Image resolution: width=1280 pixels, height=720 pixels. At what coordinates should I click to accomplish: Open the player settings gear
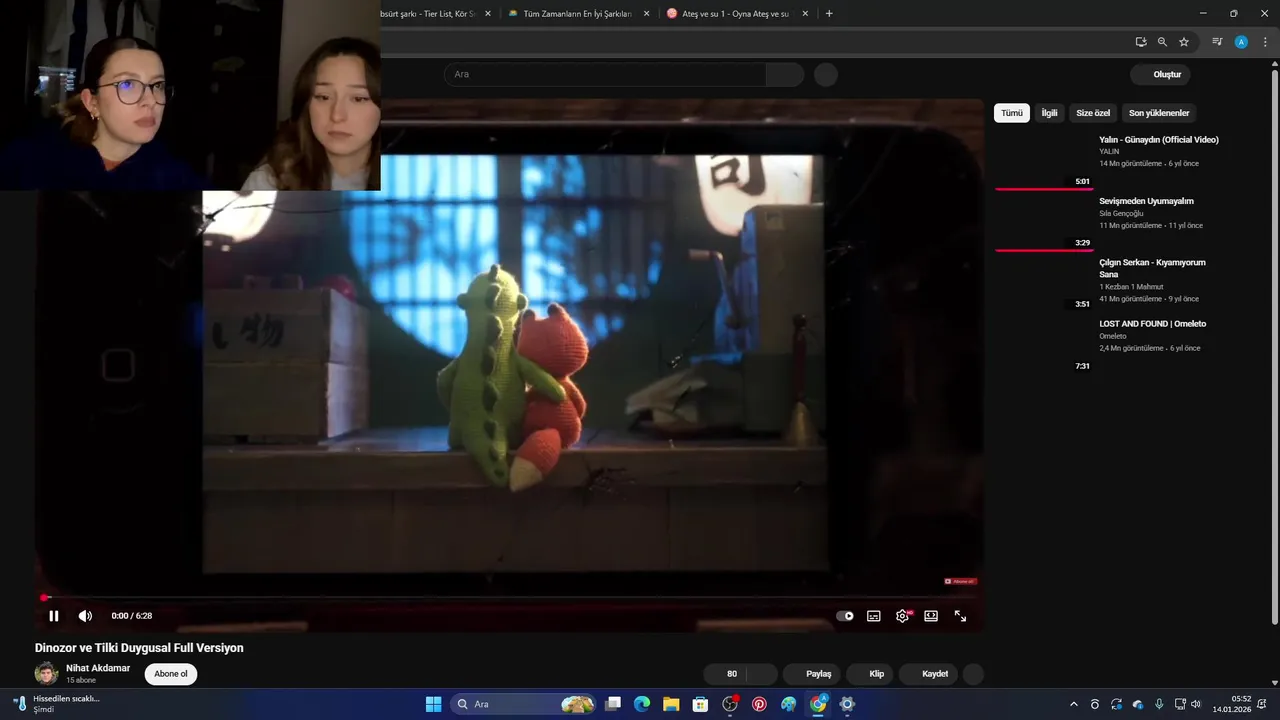pyautogui.click(x=902, y=616)
